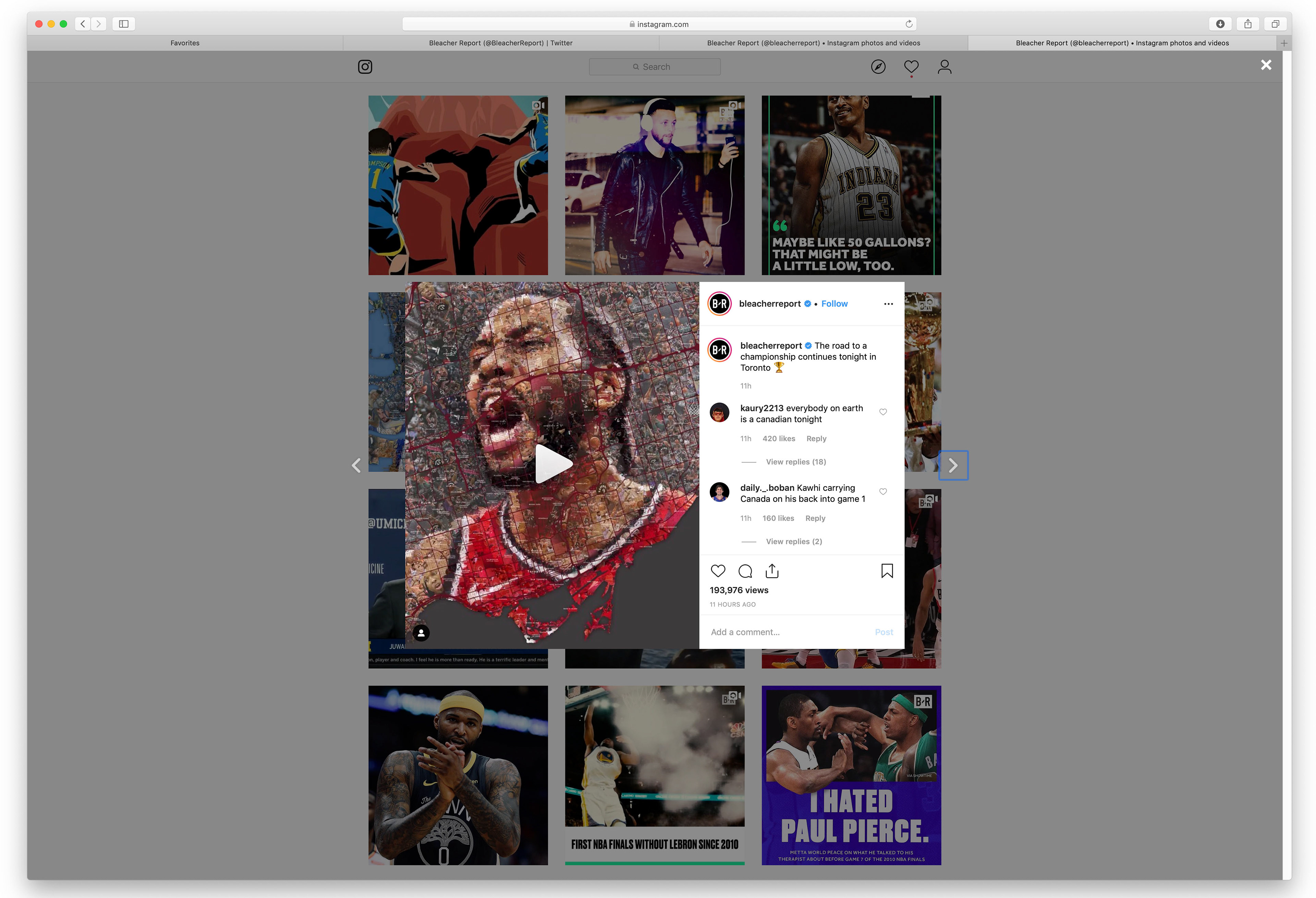Screen dimensions: 1316x898
Task: Reply to daily._.boban's comment
Action: (815, 518)
